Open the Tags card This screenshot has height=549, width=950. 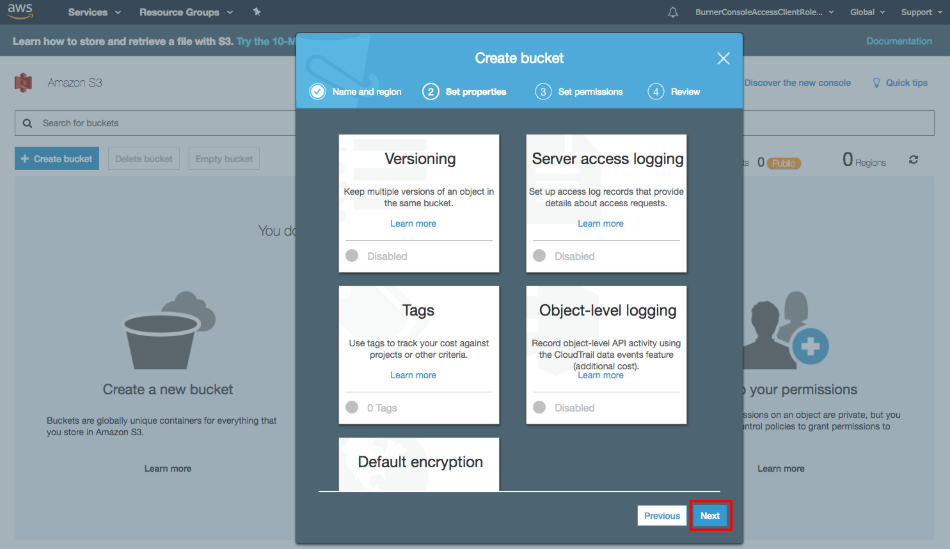pyautogui.click(x=419, y=354)
